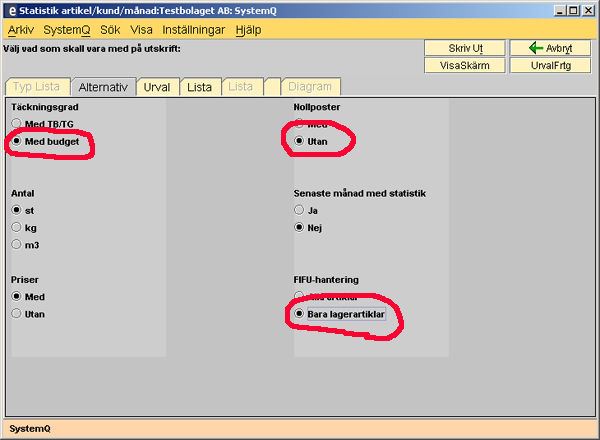This screenshot has width=600, height=440.
Task: Click the VisaSkärm button
Action: (465, 65)
